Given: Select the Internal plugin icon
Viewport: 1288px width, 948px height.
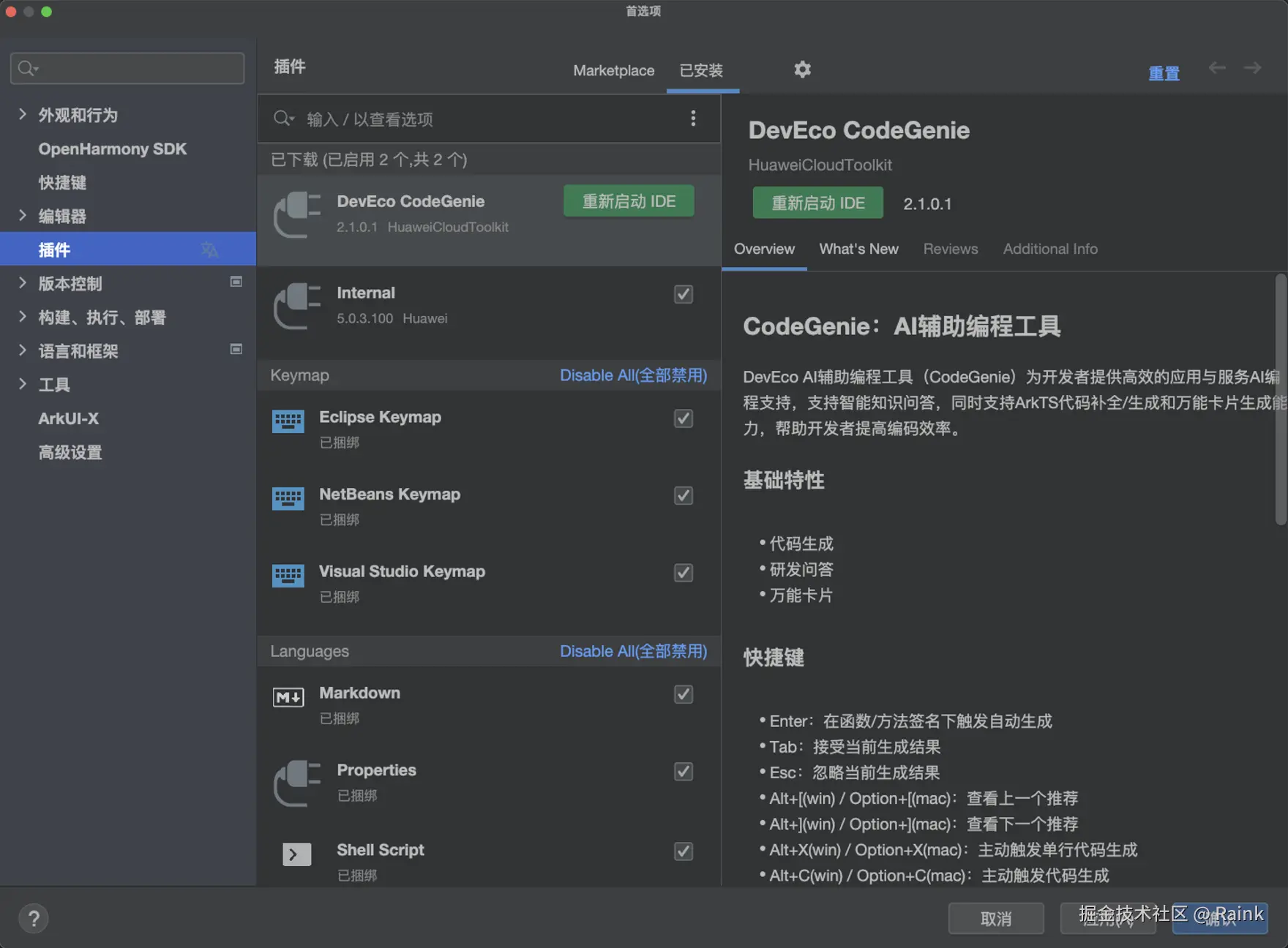Looking at the screenshot, I should tap(297, 306).
